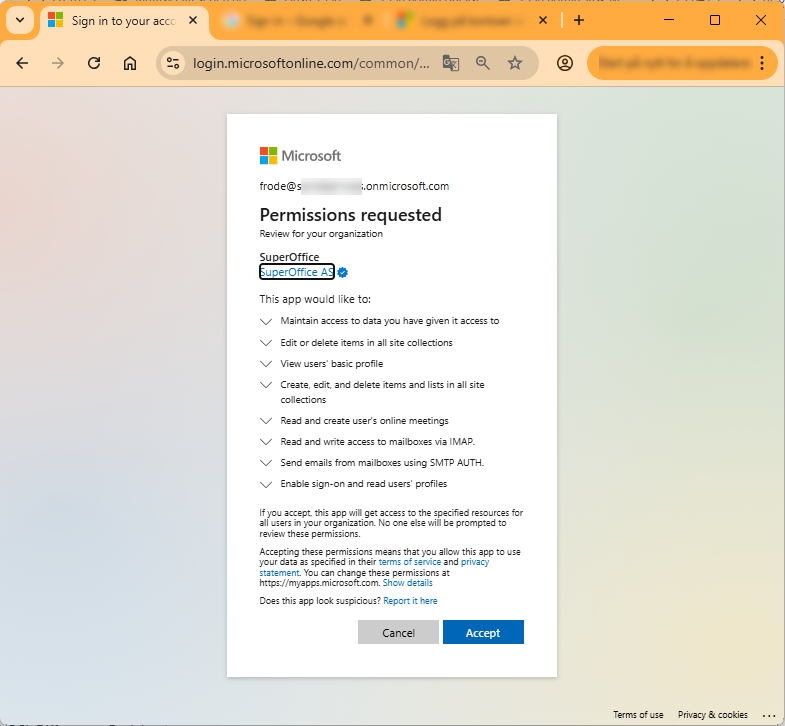
Task: Cancel the permissions request
Action: [398, 632]
